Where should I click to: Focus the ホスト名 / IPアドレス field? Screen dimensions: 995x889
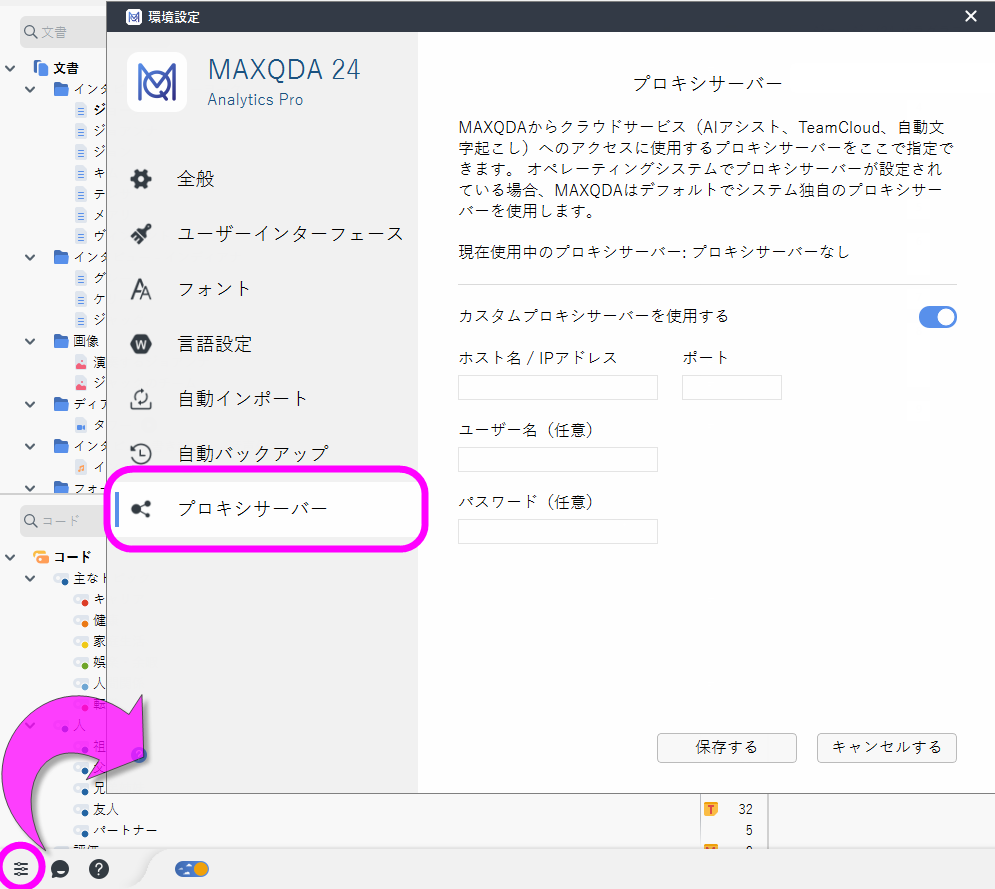point(558,387)
